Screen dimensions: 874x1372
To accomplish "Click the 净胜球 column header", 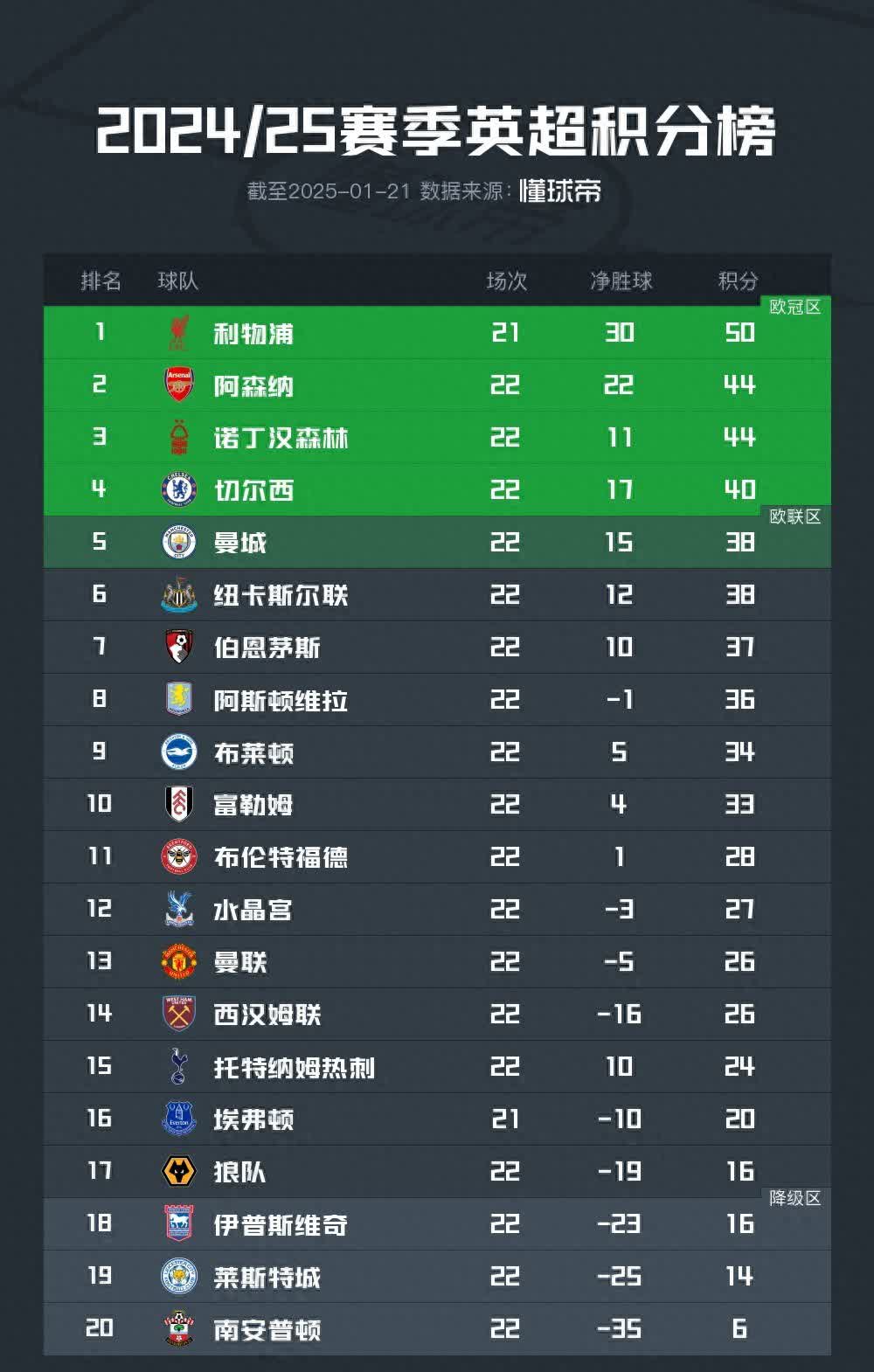I will [621, 281].
